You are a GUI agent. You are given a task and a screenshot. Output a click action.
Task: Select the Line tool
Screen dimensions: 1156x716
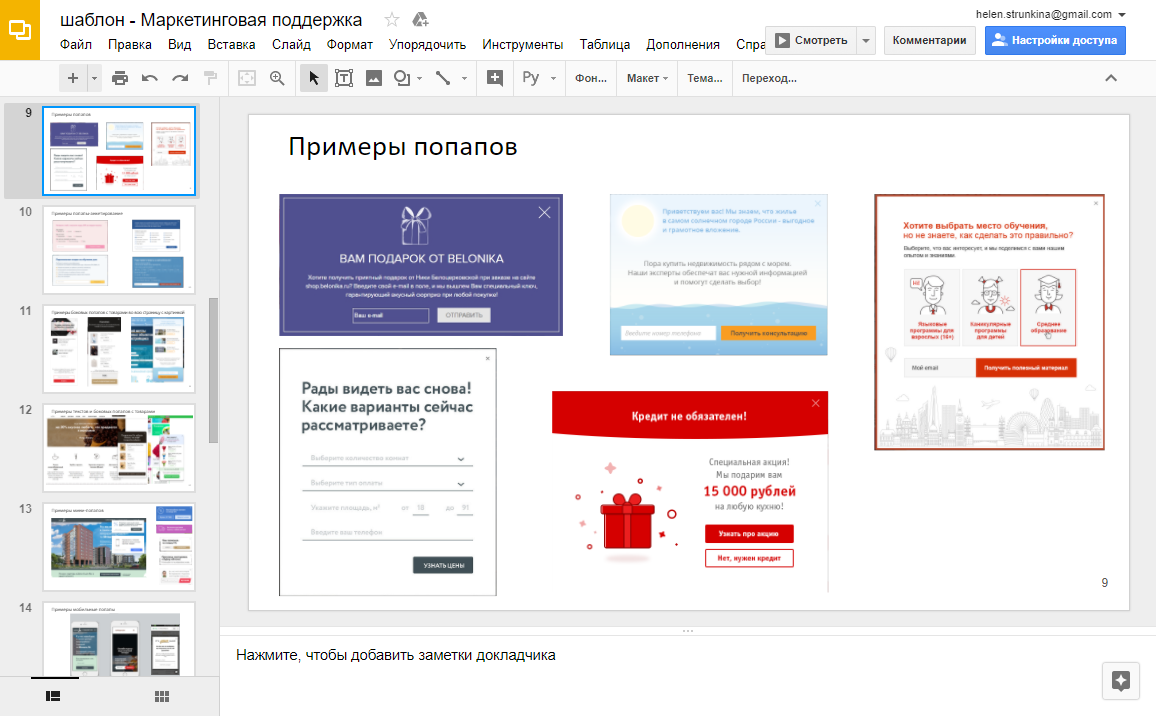[444, 77]
